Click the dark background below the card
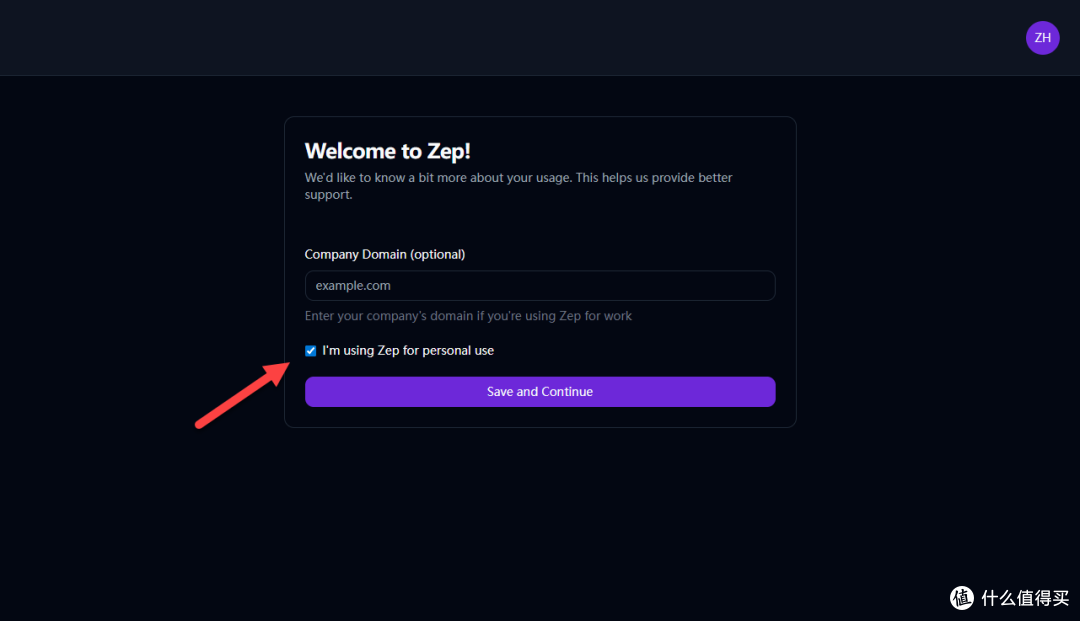Screen dimensions: 1080x621 (540, 523)
